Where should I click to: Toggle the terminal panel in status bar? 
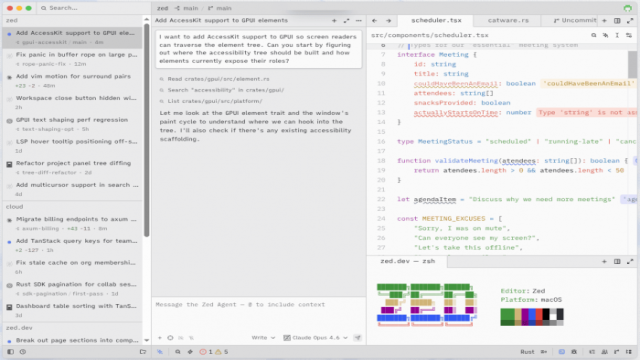click(562, 351)
